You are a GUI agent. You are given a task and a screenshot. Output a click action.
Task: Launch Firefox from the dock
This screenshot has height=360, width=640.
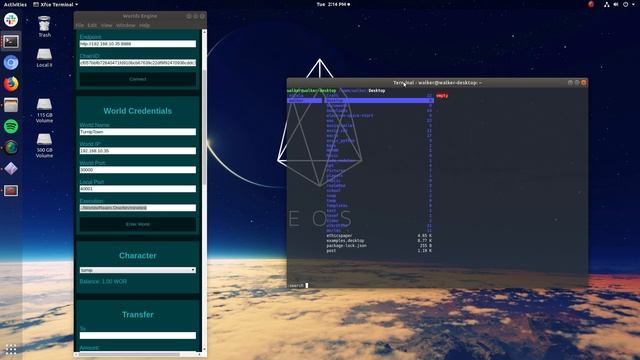pos(11,84)
